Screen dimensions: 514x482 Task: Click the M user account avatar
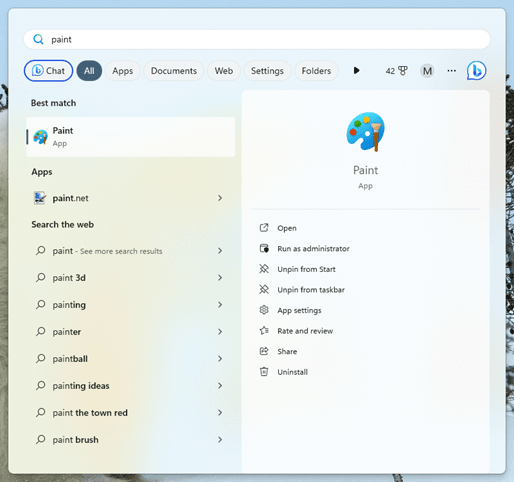(x=427, y=71)
